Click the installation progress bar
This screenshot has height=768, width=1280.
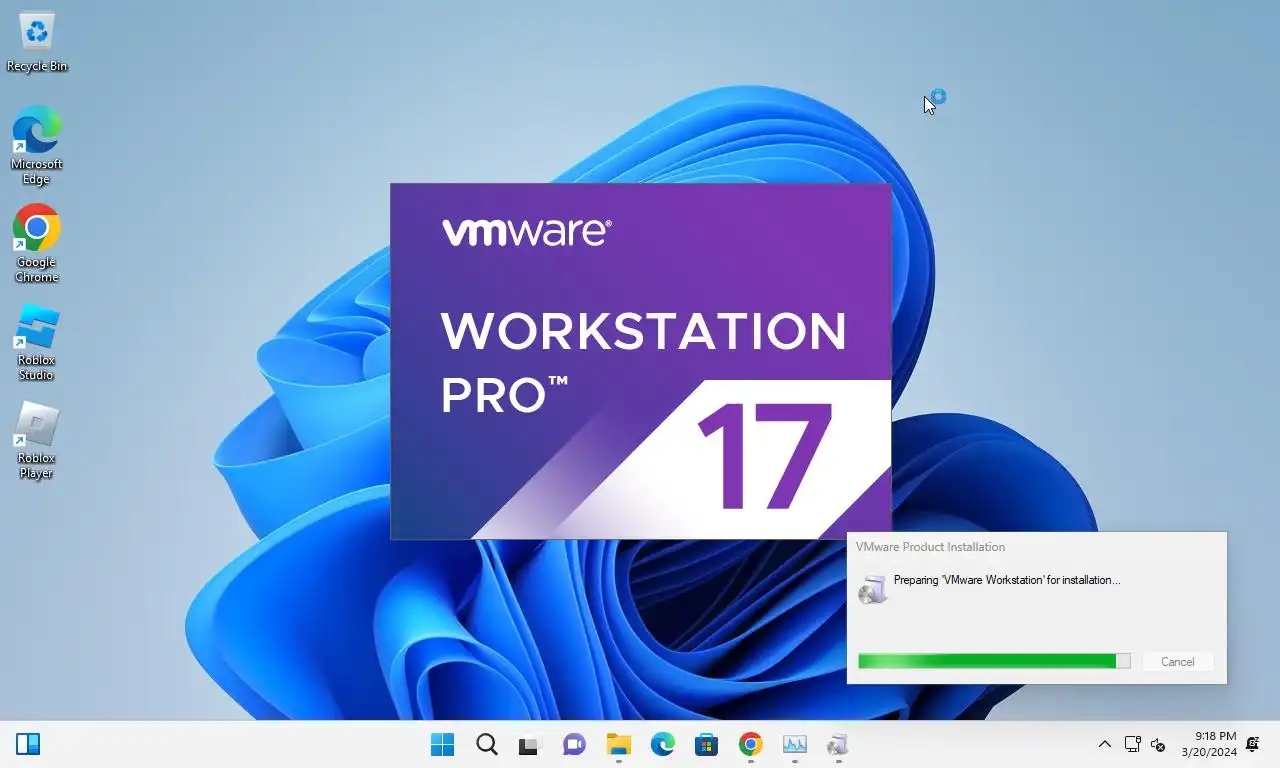994,661
